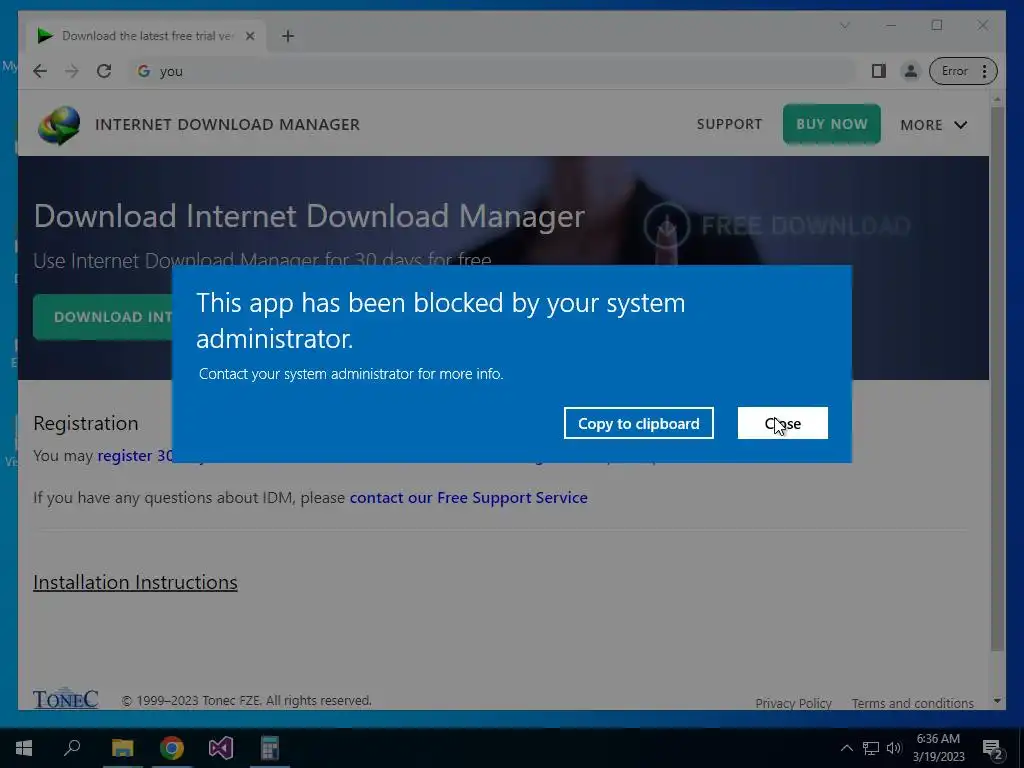Image resolution: width=1024 pixels, height=768 pixels.
Task: Open Chrome side panel
Action: click(879, 71)
